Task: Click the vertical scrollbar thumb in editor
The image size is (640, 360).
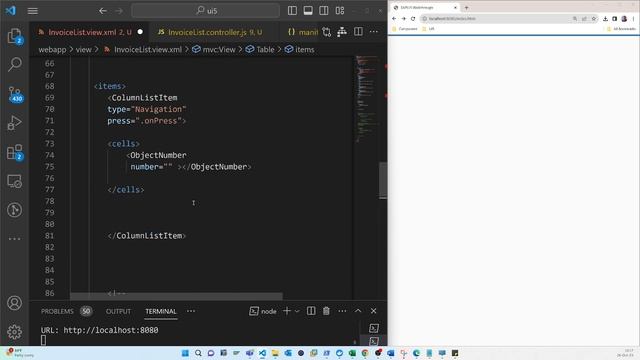Action: coord(383,180)
